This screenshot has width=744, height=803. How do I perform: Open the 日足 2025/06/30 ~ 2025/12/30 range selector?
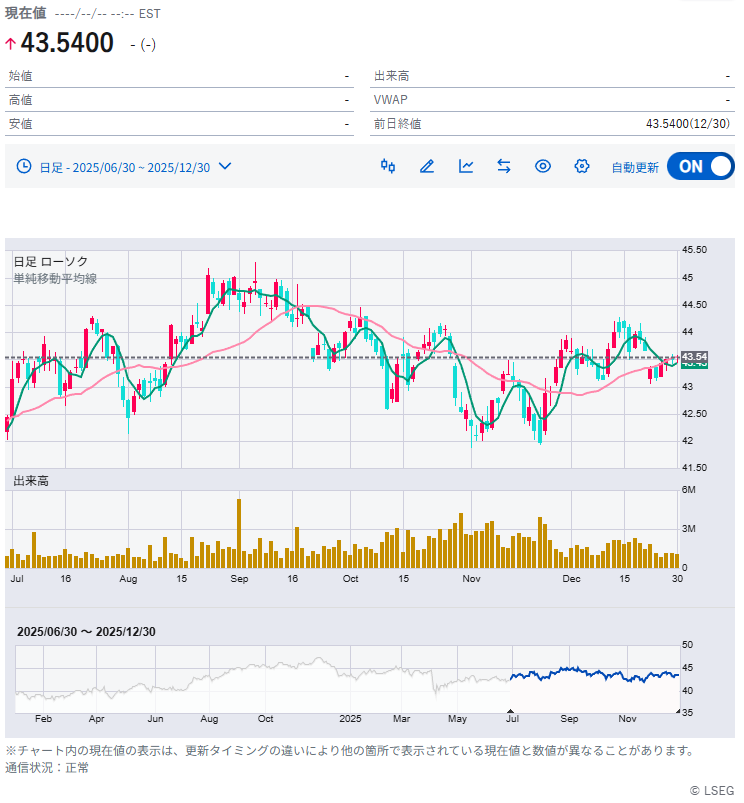pos(124,167)
